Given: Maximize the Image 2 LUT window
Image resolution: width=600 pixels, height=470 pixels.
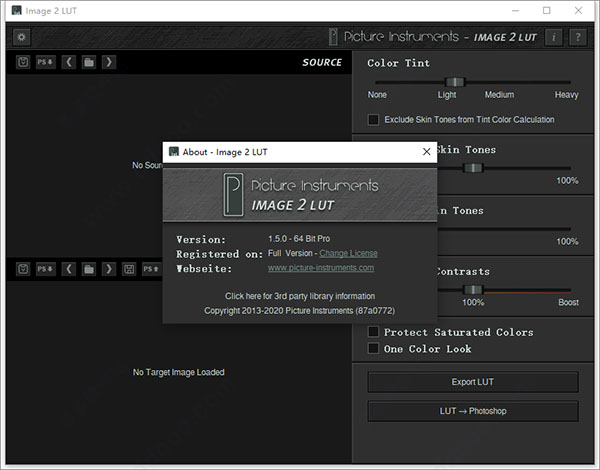Looking at the screenshot, I should tap(547, 11).
